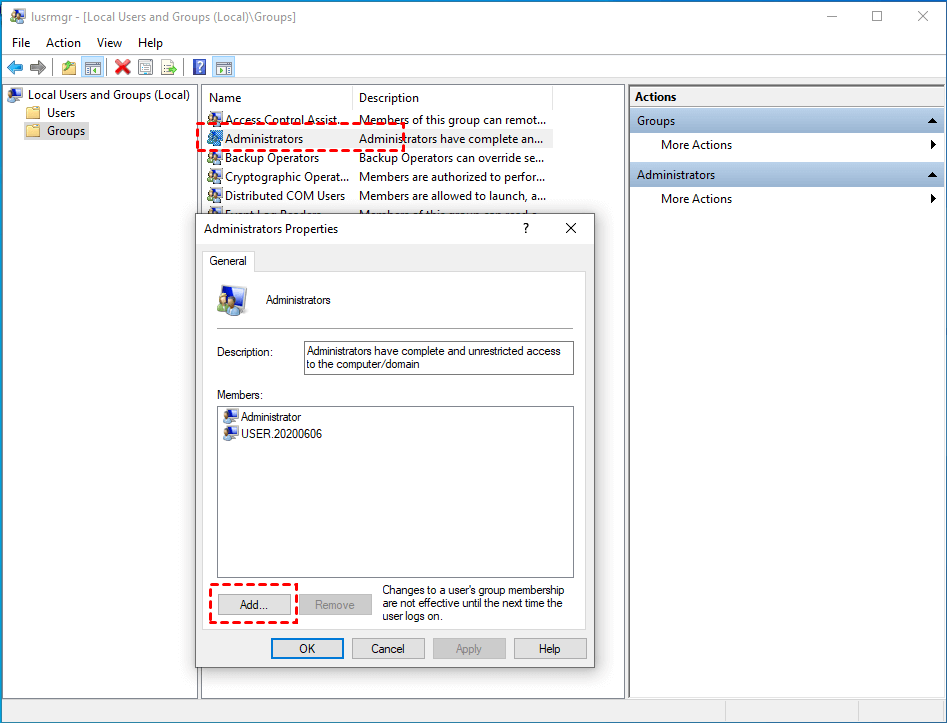Maximize the lusrmgr window
Viewport: 947px width, 723px height.
(x=877, y=16)
